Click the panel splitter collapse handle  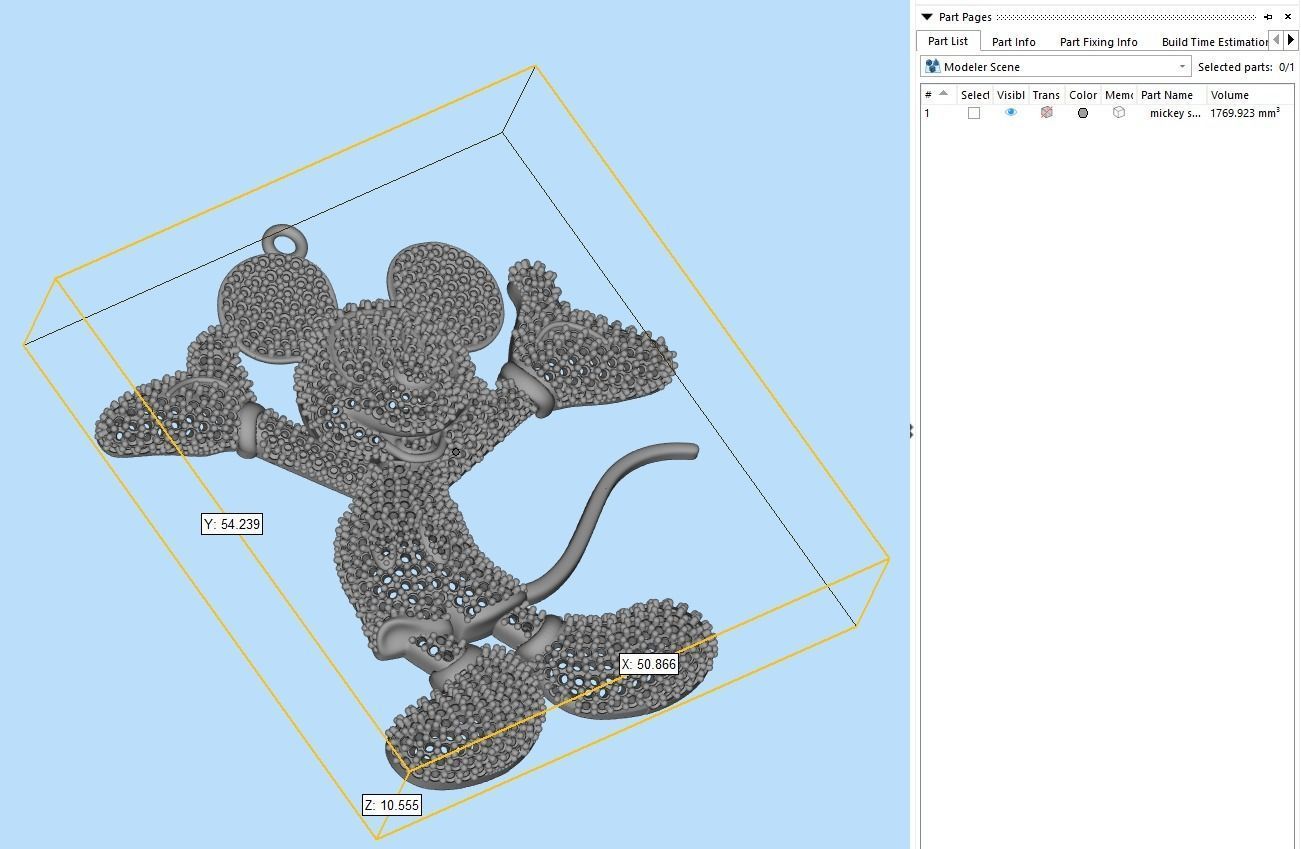click(x=911, y=431)
